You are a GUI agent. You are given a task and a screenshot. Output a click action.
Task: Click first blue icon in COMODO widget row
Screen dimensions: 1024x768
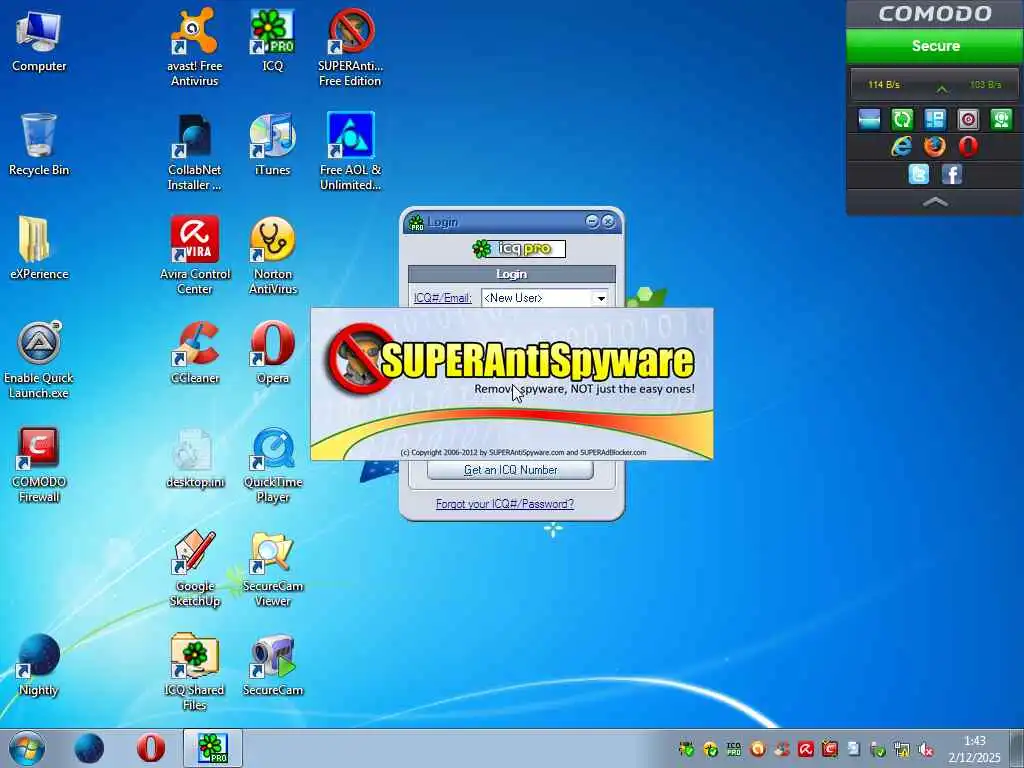(x=869, y=120)
